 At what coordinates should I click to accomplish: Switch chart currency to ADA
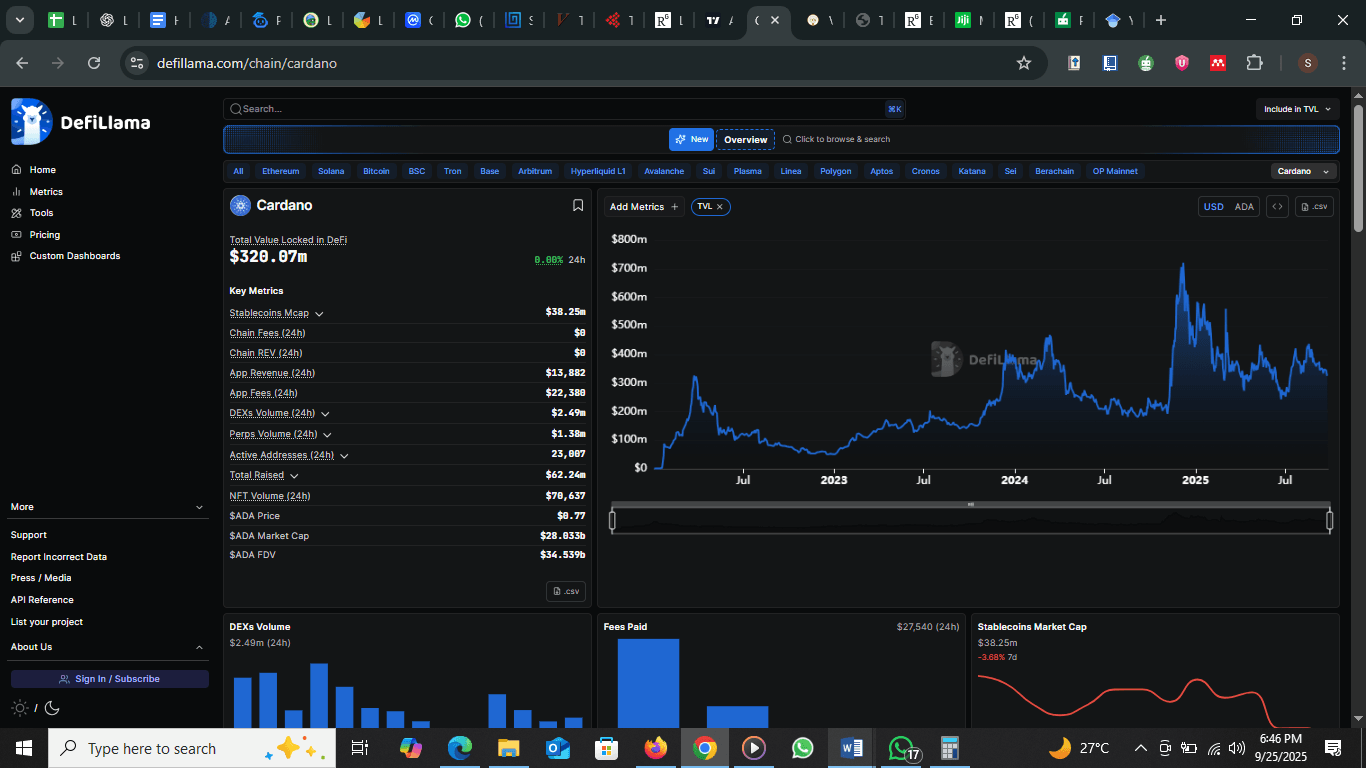1244,207
